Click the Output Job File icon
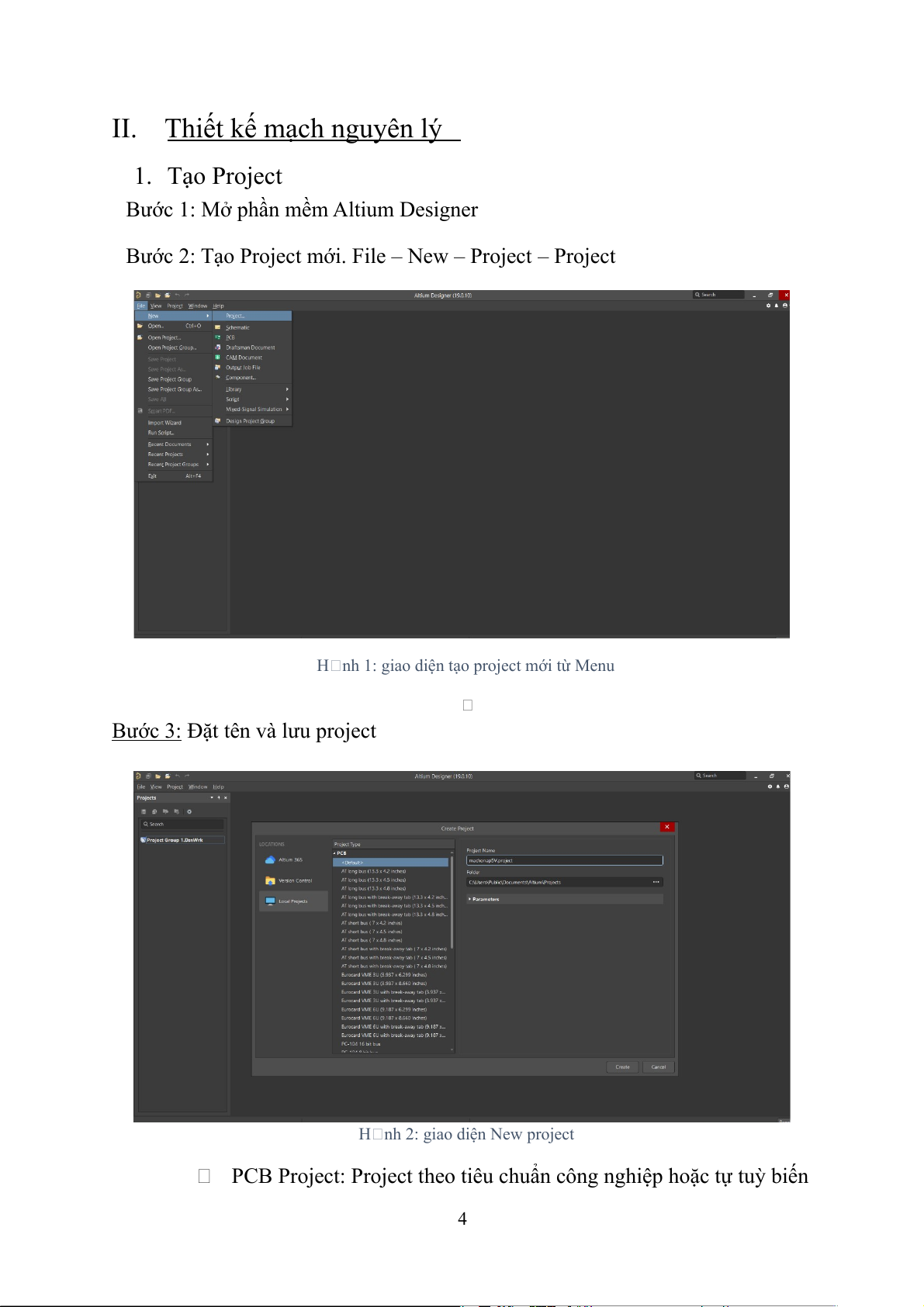Viewport: 924px width, 1307px height. click(x=218, y=368)
